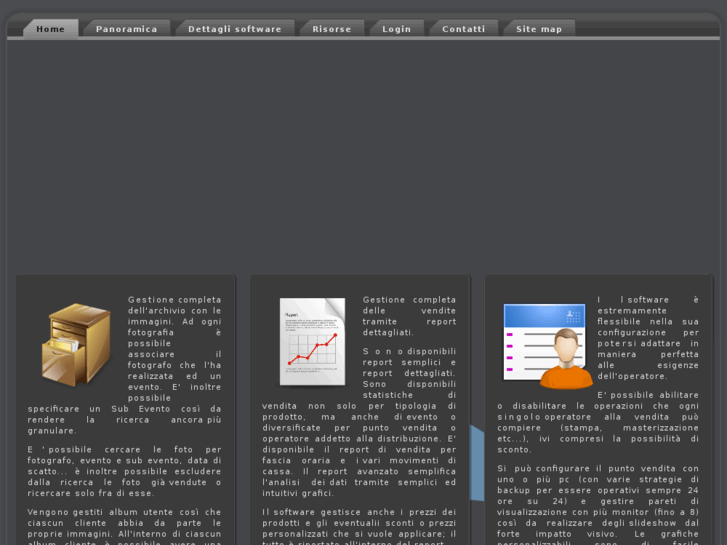Click the file cabinet archive icon
Screen dimensions: 727x545
click(x=75, y=345)
